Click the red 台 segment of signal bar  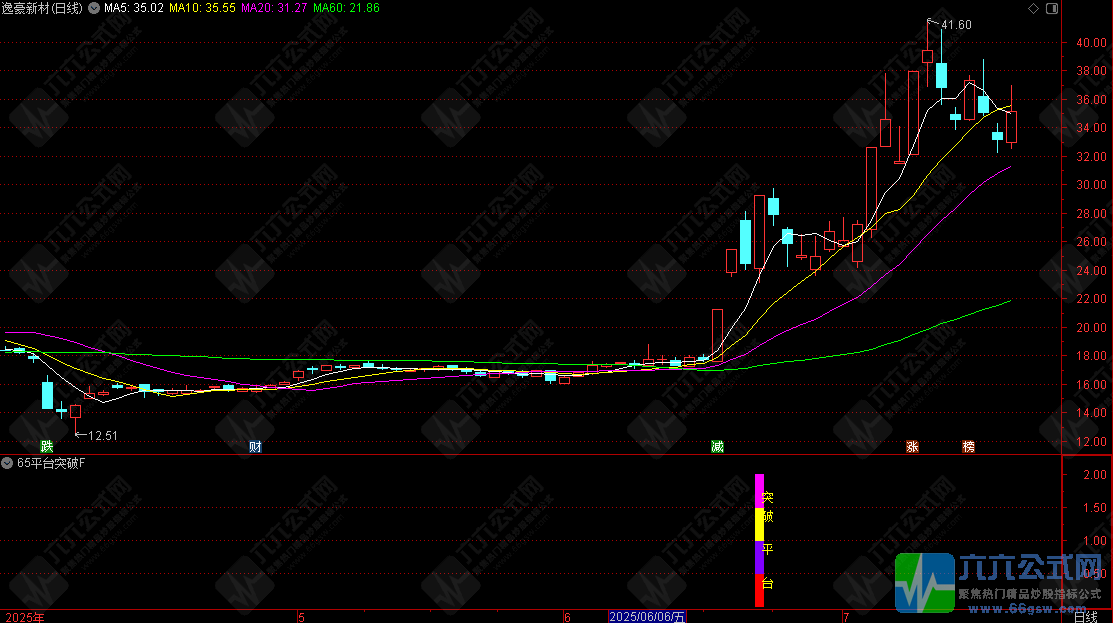(x=760, y=590)
